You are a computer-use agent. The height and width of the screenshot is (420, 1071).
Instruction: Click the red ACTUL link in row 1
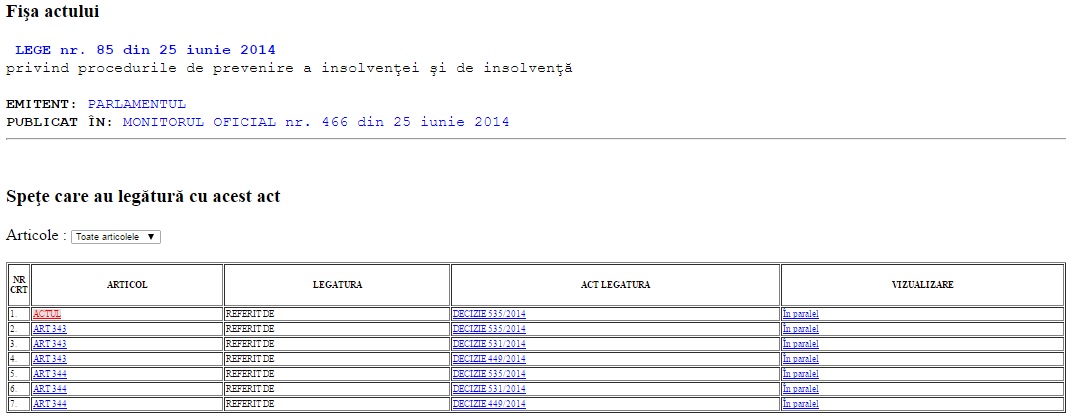47,314
